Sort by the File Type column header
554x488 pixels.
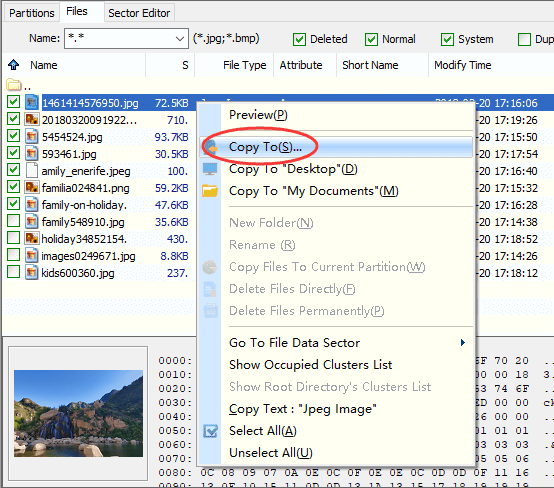(244, 65)
